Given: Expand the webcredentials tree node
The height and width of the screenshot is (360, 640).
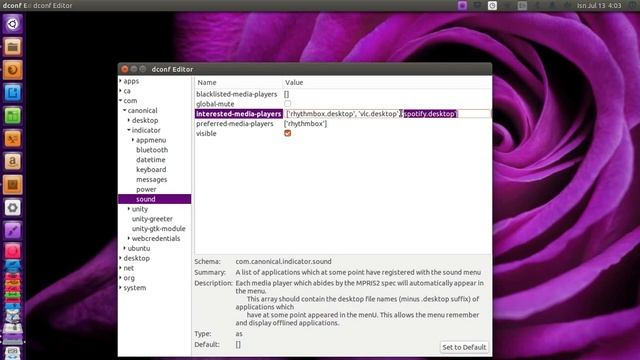Looking at the screenshot, I should coord(129,238).
